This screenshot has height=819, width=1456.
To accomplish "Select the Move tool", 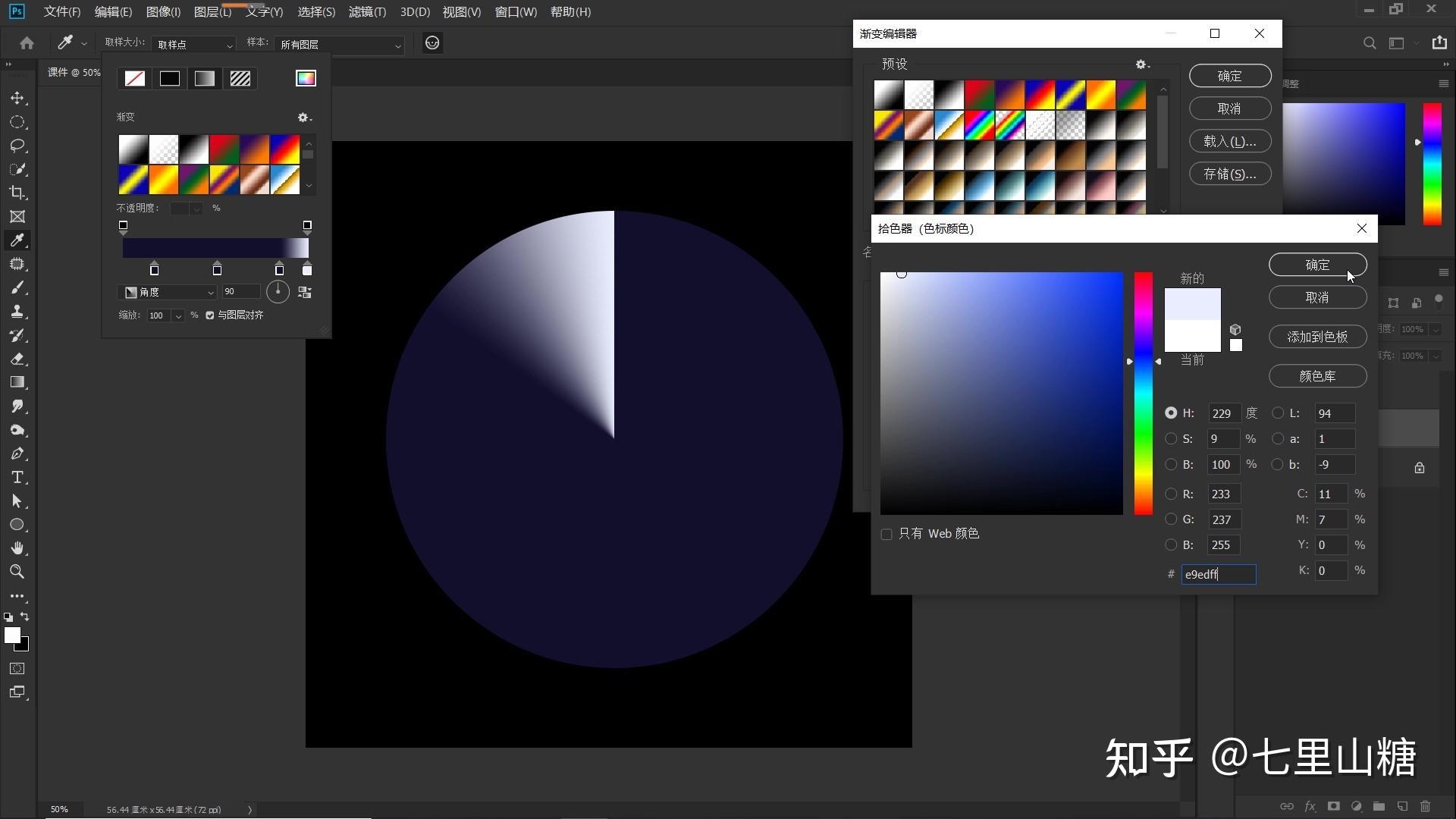I will [x=17, y=99].
